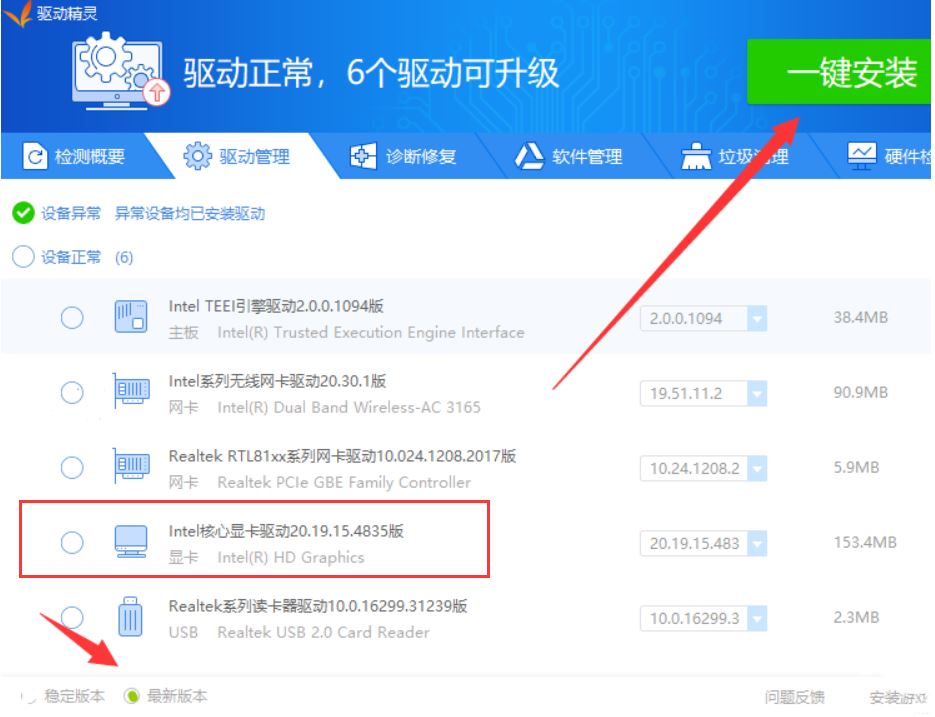The image size is (935, 717).
Task: Click the Realtek RTL81xx network adapter icon
Action: coord(131,466)
